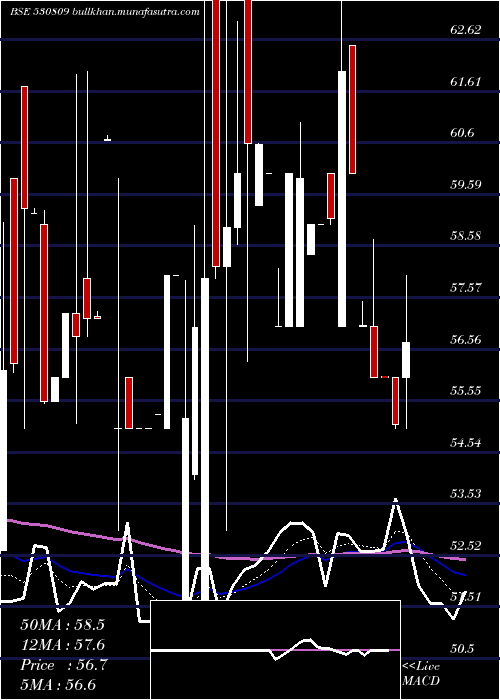
Task: Click the 62.62 price axis label
Action: point(466,30)
